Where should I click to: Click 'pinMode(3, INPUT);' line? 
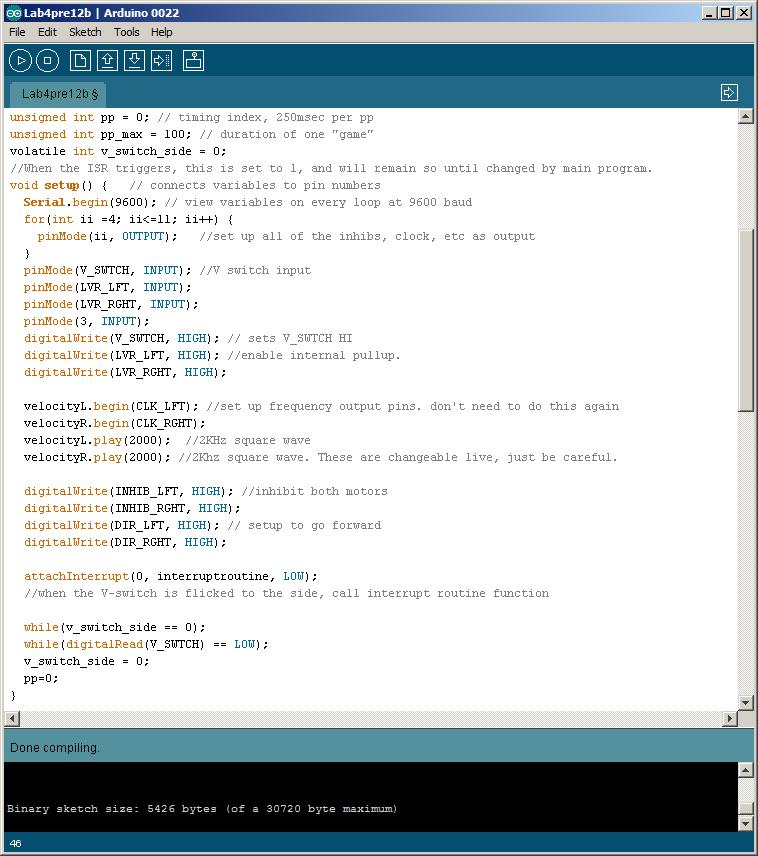point(86,321)
